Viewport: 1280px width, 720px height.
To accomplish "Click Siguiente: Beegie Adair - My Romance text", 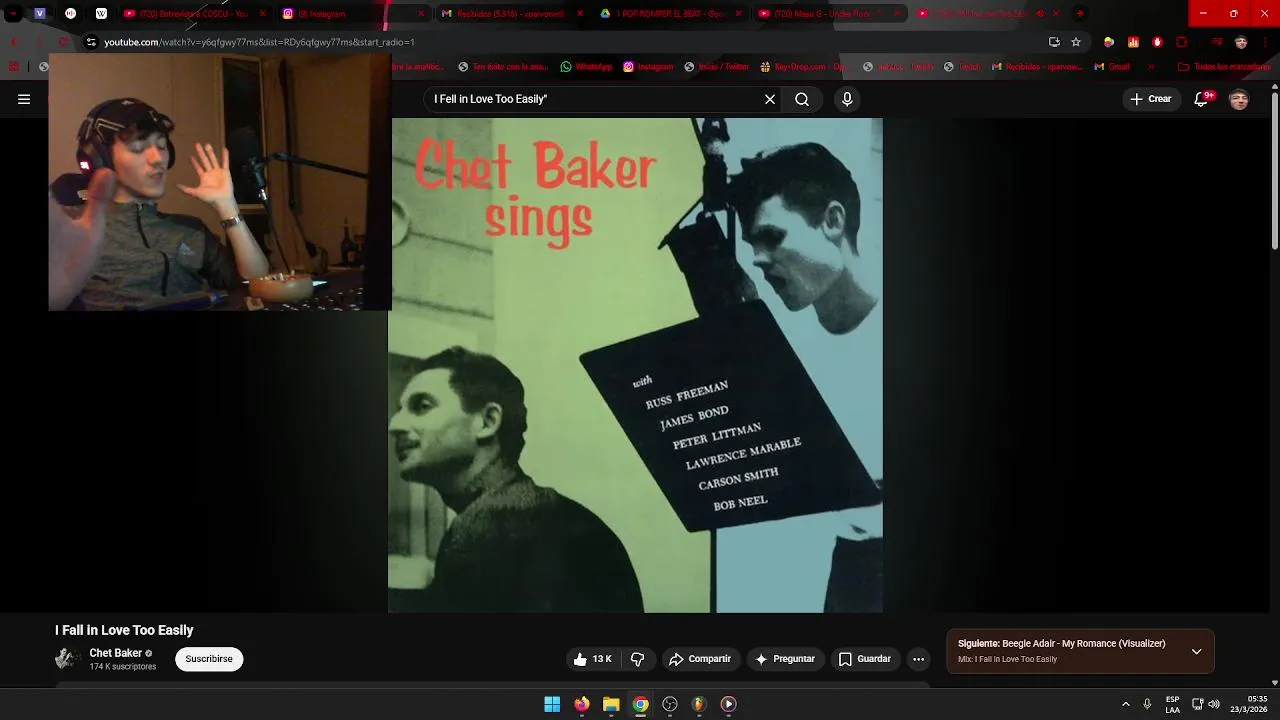I will click(1061, 644).
